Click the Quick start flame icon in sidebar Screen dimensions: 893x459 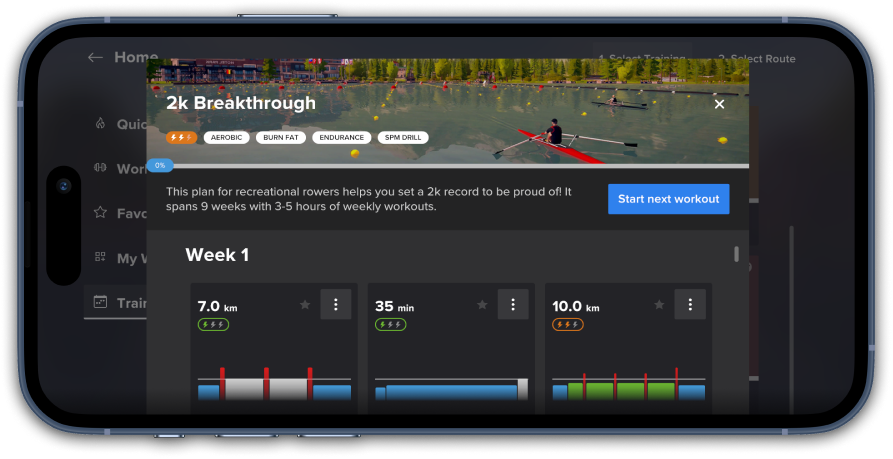[x=100, y=124]
